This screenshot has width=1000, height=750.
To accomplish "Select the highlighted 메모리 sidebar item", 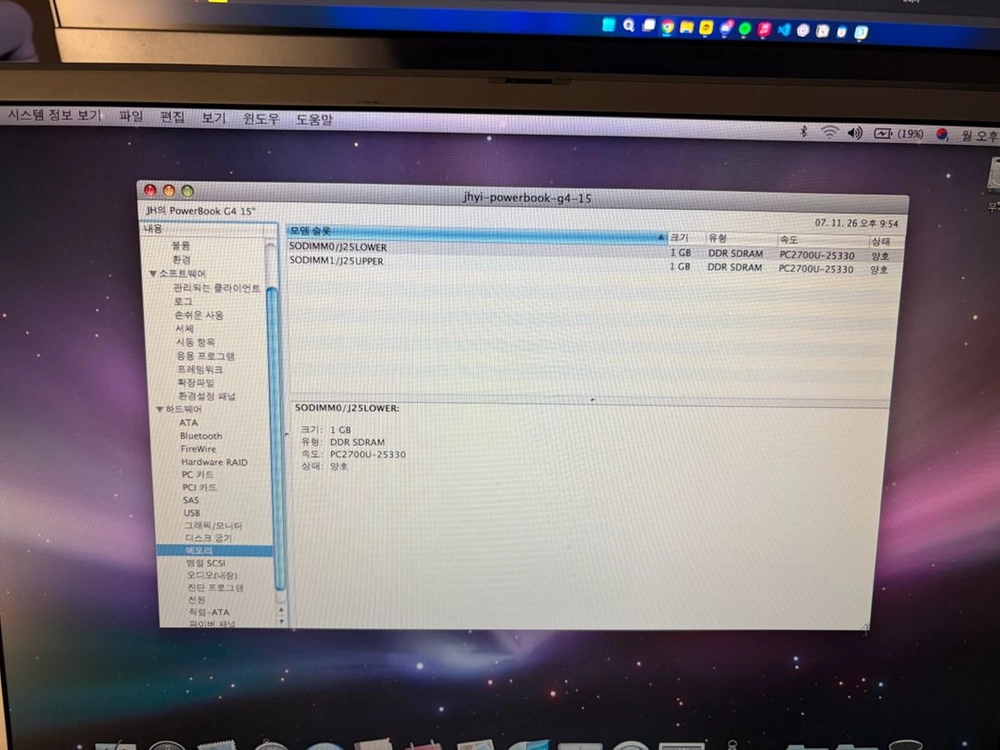I will coord(215,550).
